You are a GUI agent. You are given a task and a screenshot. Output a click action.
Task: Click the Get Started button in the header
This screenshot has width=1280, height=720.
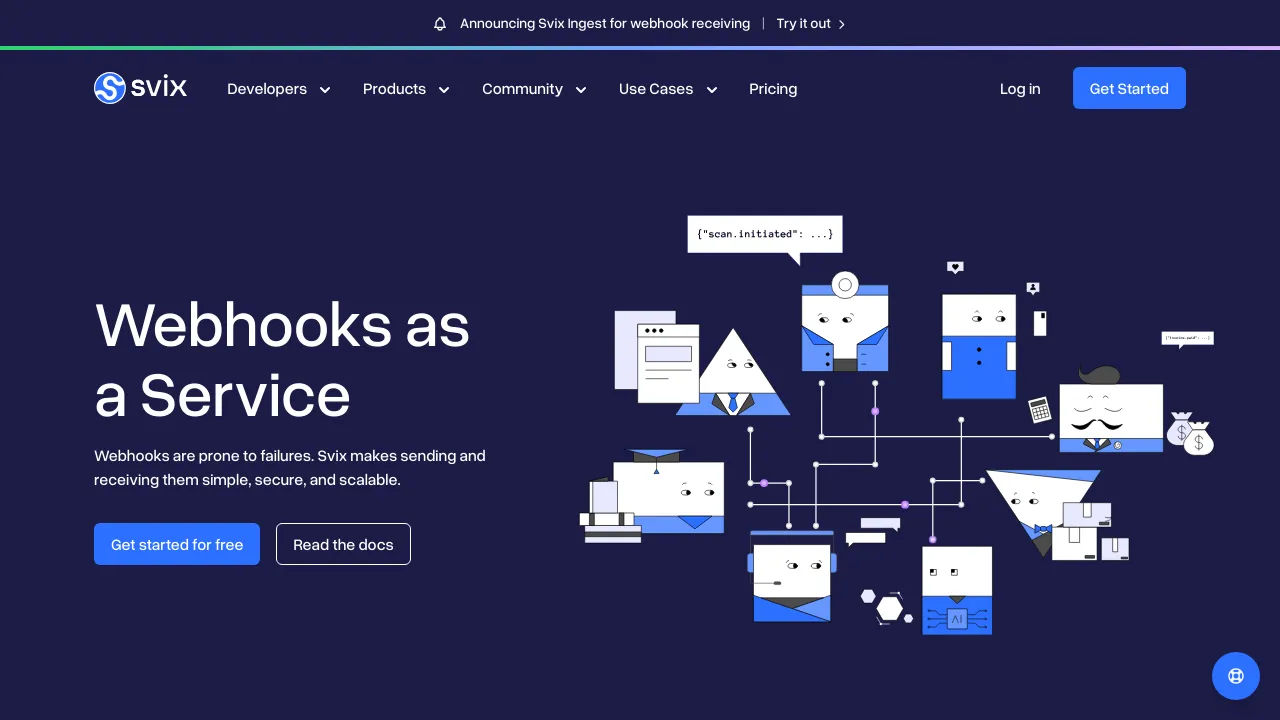(x=1129, y=88)
